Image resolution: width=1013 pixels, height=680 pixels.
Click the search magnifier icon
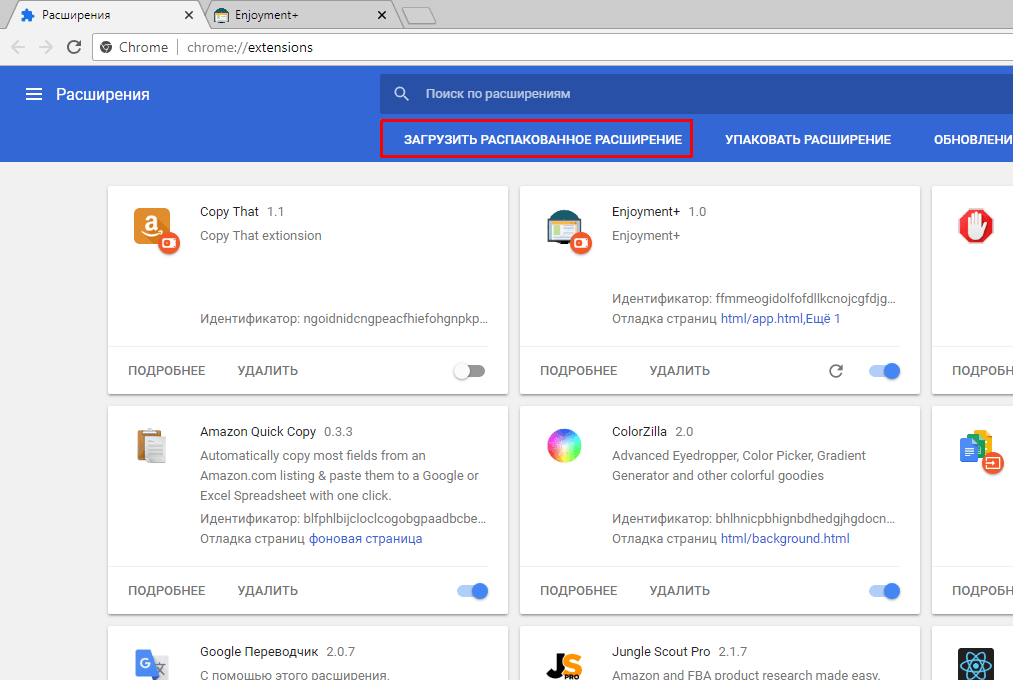[x=401, y=94]
